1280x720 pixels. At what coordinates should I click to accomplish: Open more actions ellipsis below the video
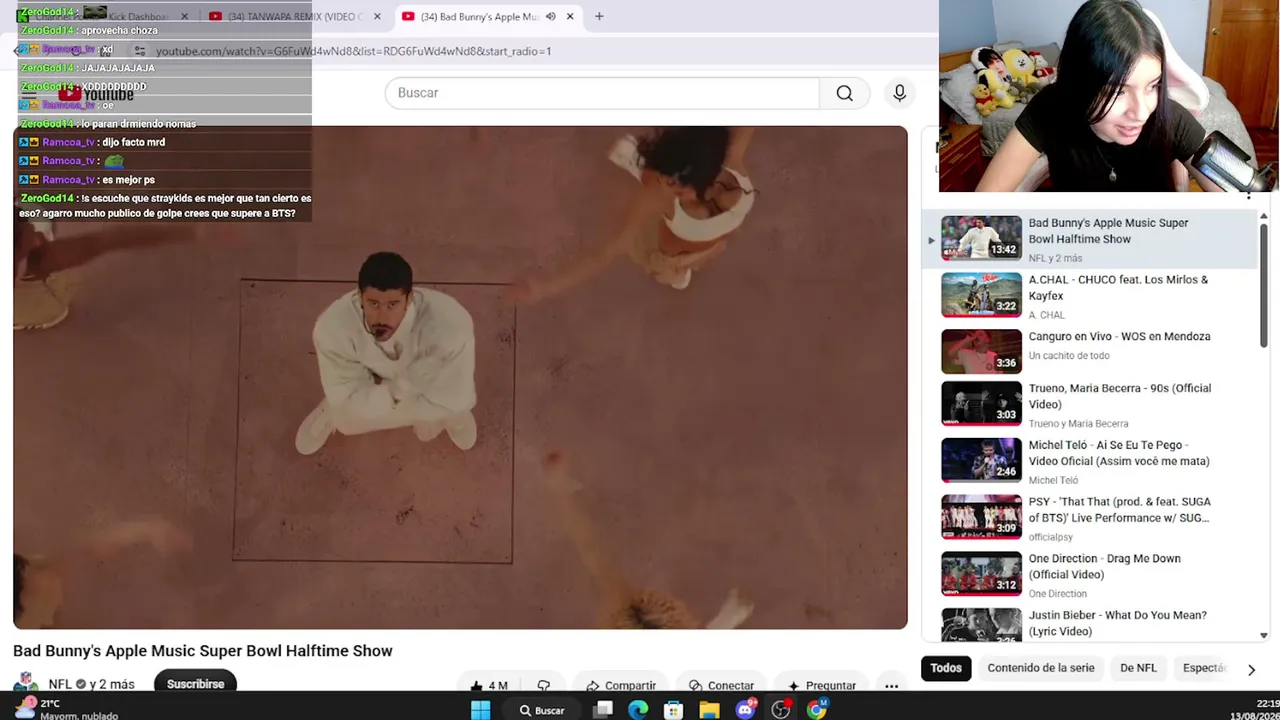891,685
